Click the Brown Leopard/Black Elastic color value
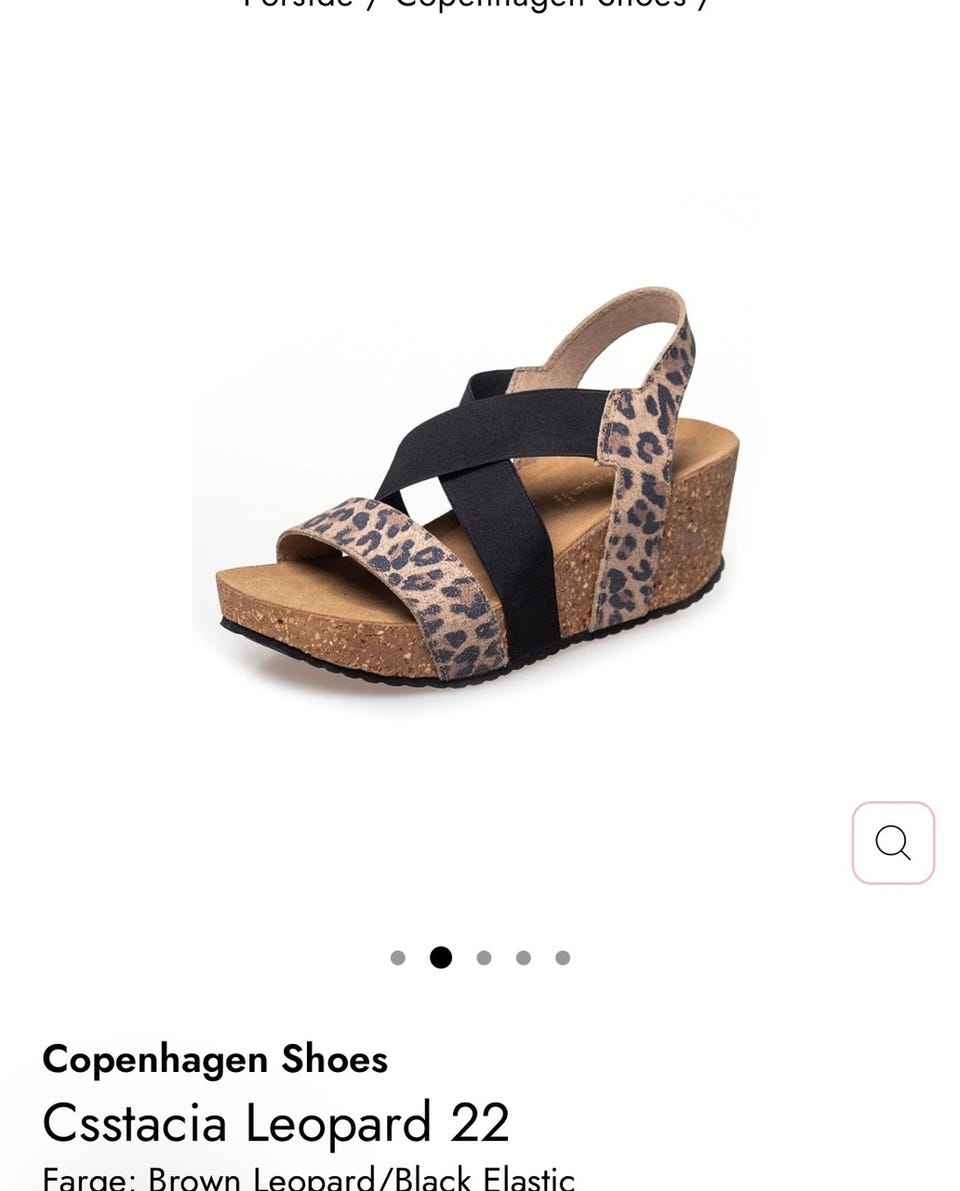 (362, 1179)
